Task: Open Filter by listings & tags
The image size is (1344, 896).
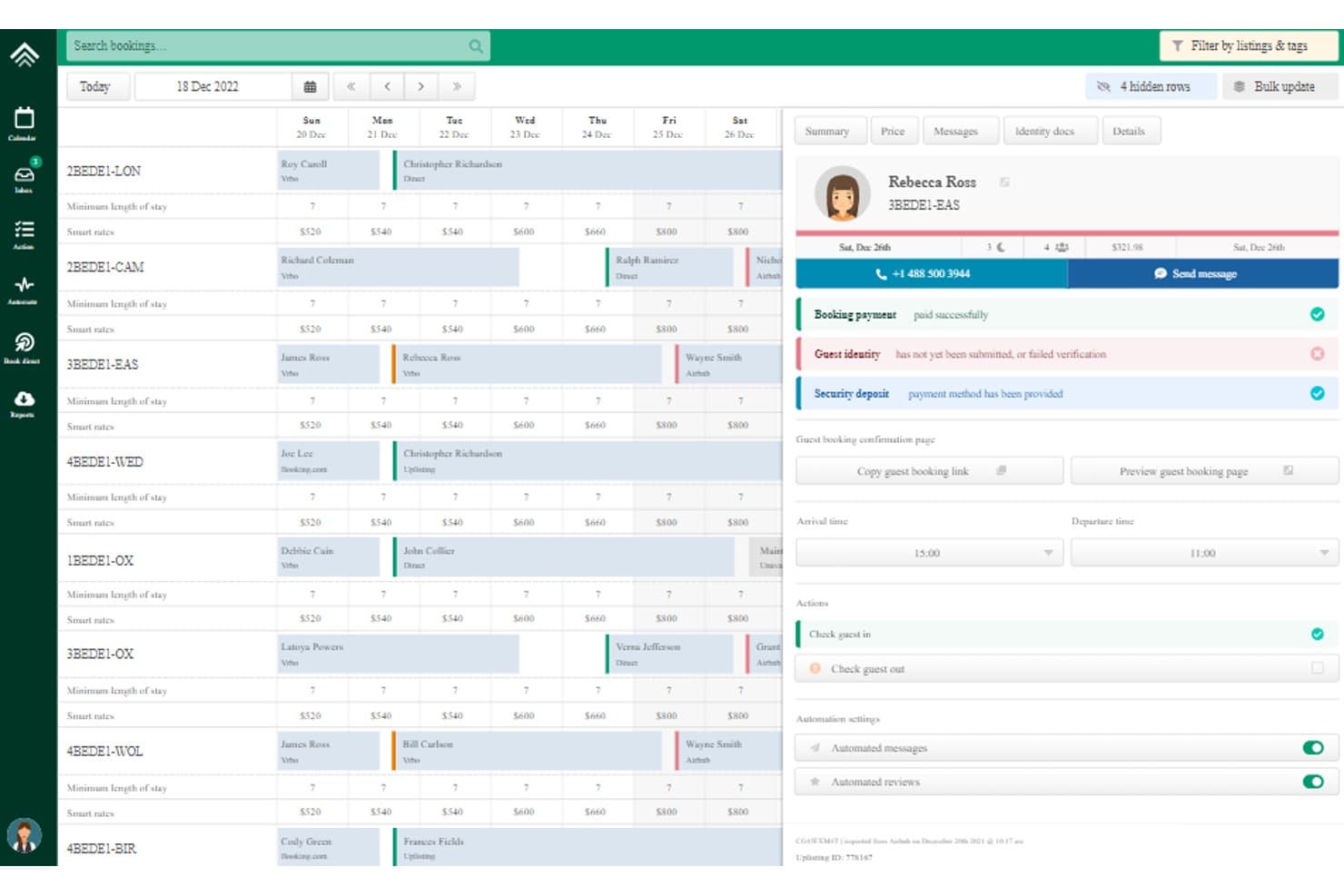Action: point(1249,46)
